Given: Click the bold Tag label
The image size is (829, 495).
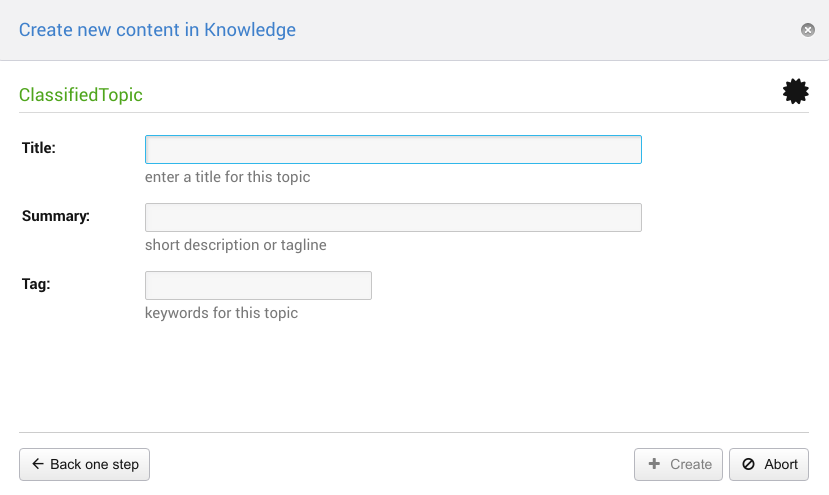Looking at the screenshot, I should pos(36,283).
